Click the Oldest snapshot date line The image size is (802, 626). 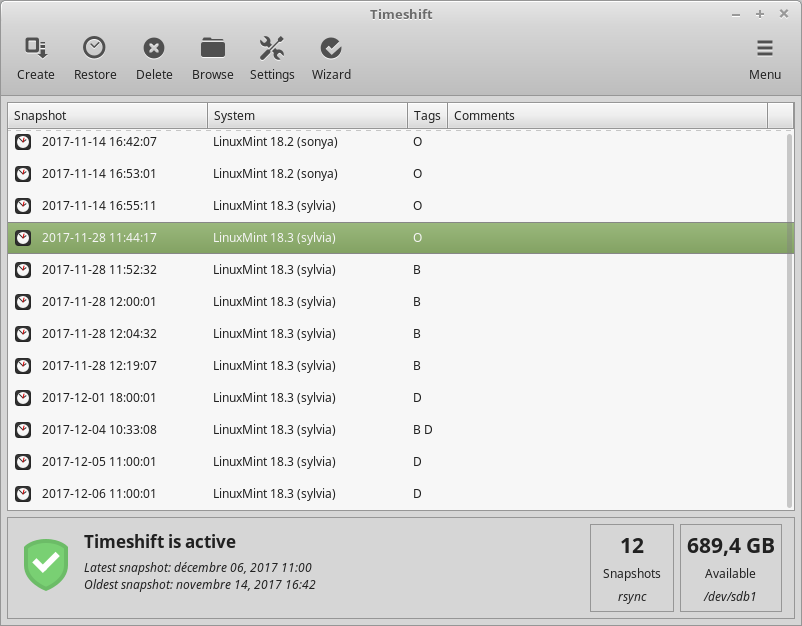(x=200, y=585)
